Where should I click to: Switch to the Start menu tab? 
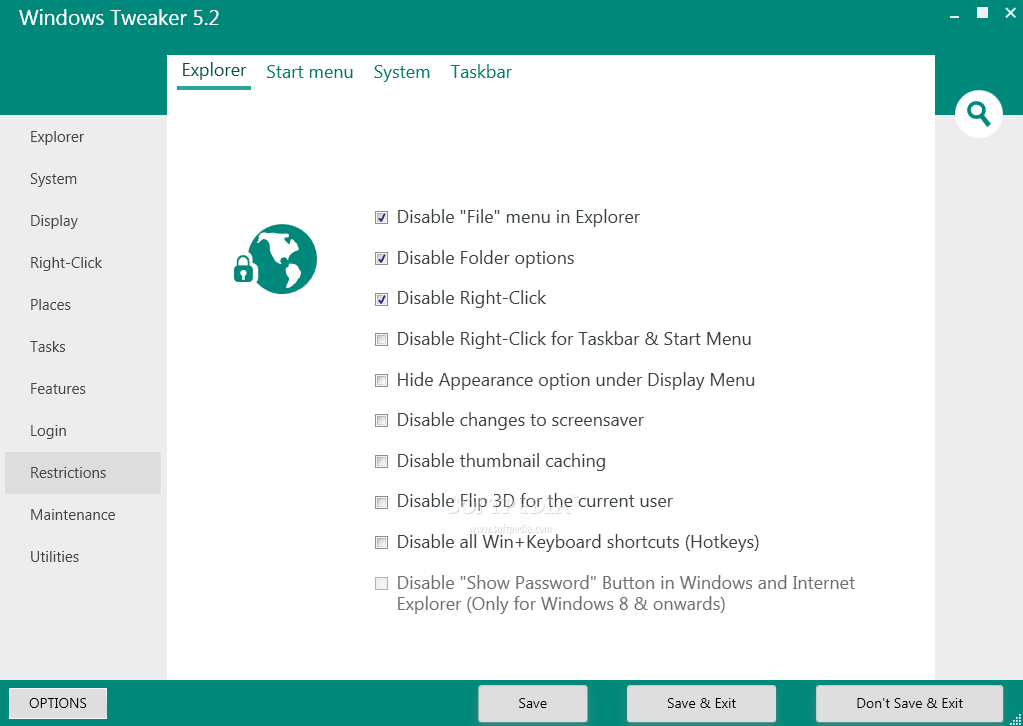point(309,72)
